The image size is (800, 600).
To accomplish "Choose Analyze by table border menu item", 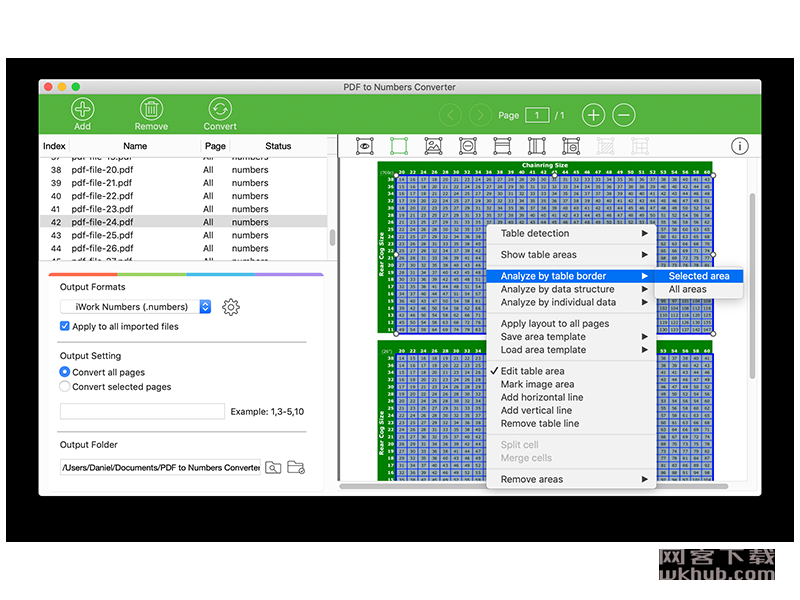I will (x=571, y=276).
